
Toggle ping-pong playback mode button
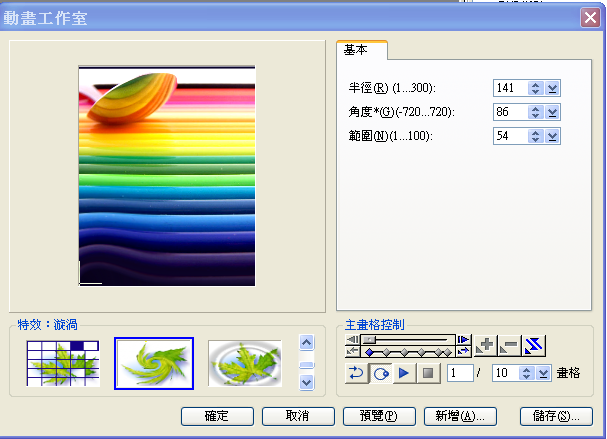[356, 373]
